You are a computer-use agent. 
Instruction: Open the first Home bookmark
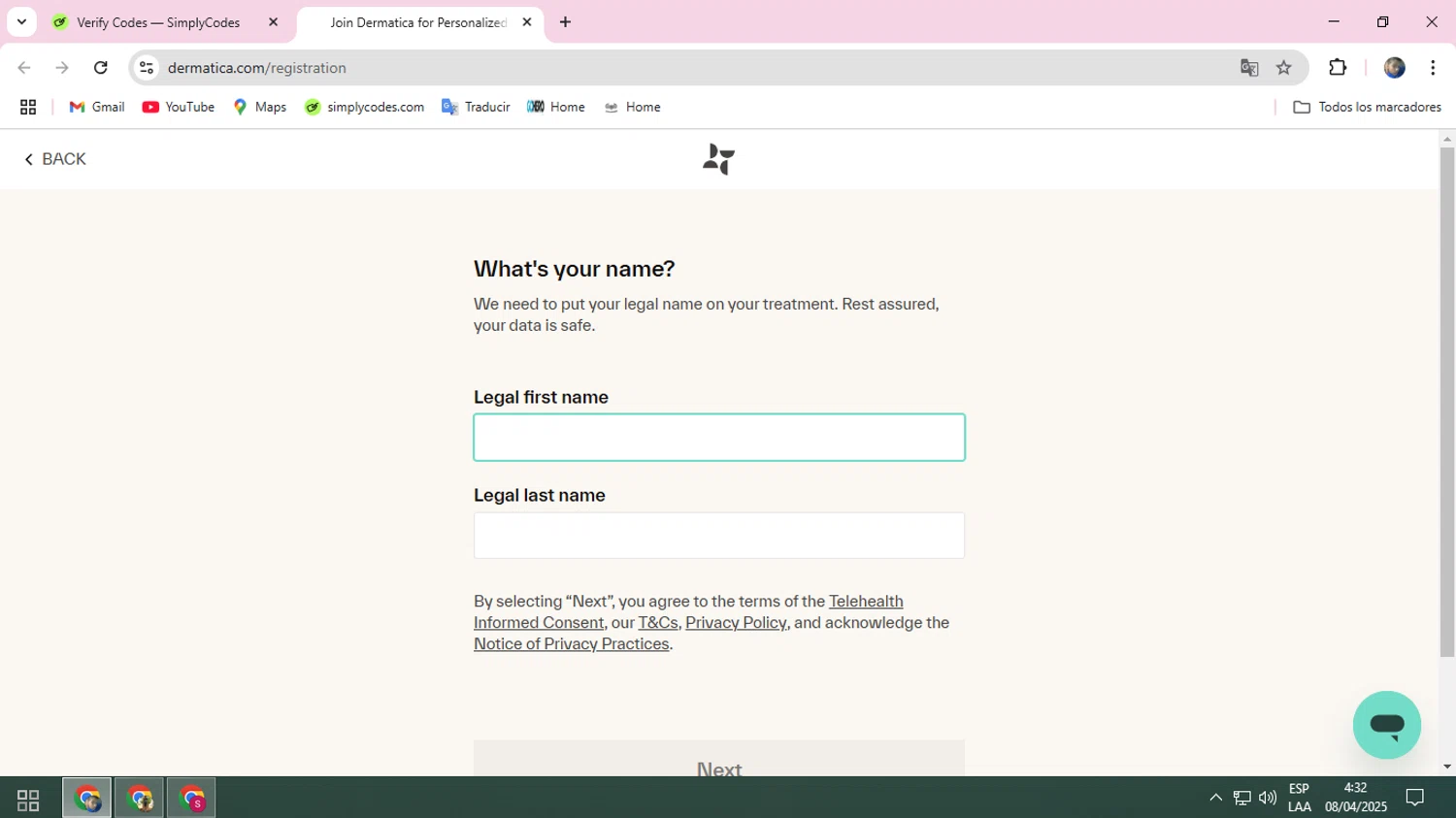pos(556,107)
